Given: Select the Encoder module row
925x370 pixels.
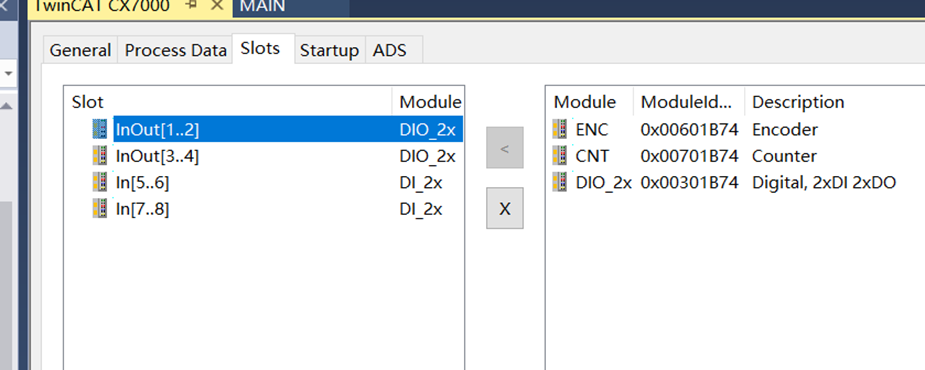Looking at the screenshot, I should 735,129.
